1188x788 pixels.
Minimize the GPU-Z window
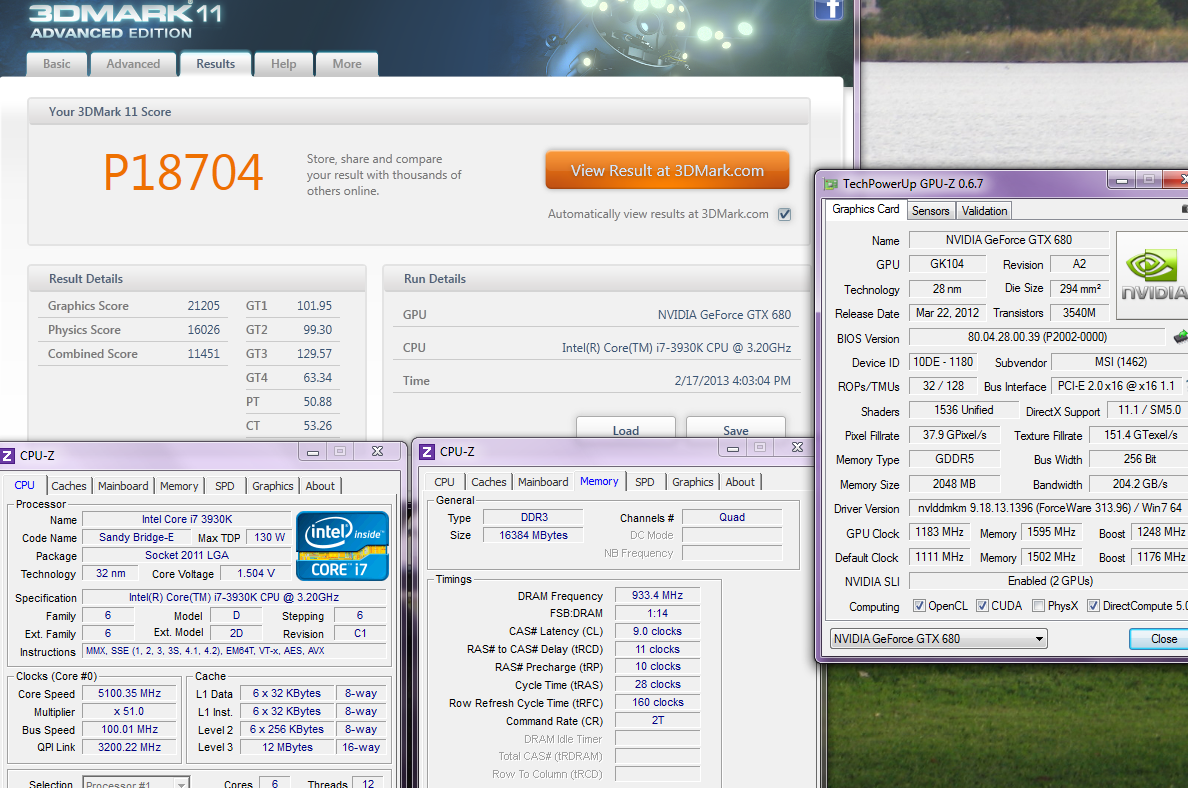tap(1121, 180)
